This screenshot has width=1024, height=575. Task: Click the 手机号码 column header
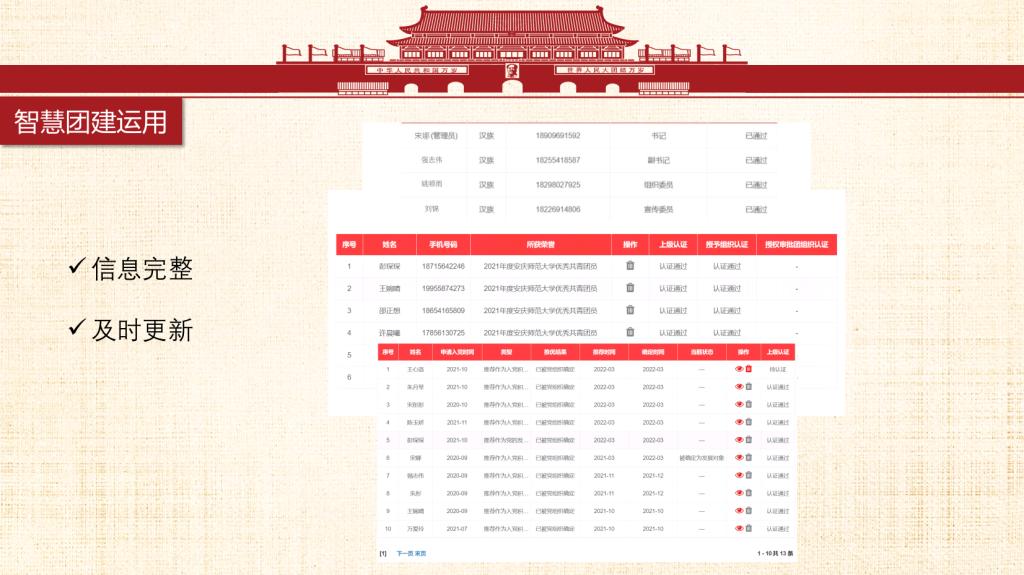click(443, 244)
